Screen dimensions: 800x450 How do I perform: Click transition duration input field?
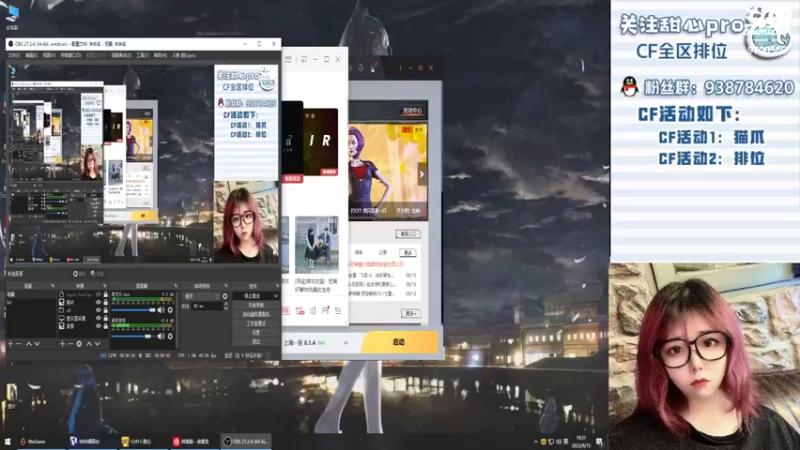(x=207, y=306)
